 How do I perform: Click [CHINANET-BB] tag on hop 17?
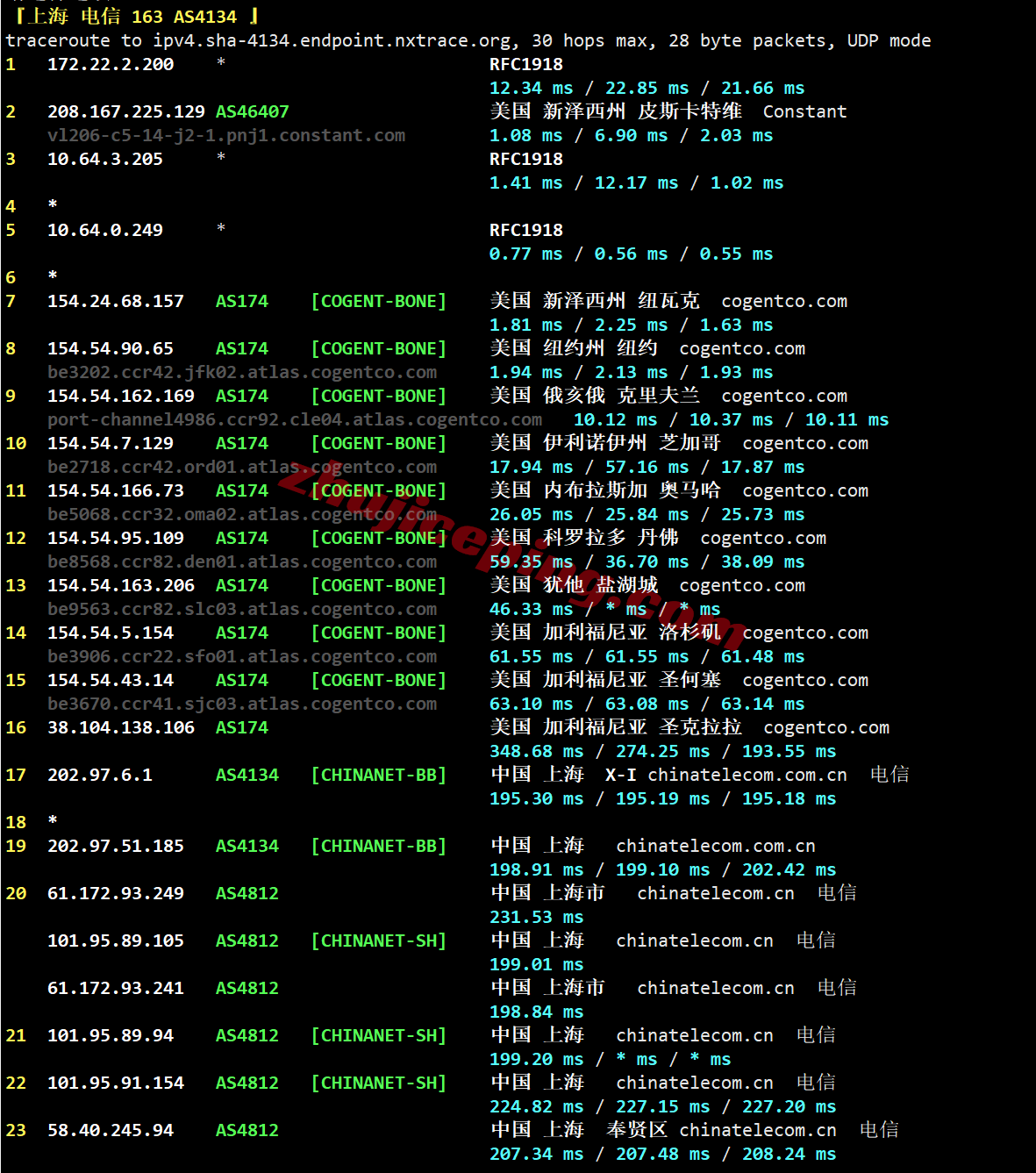click(379, 775)
